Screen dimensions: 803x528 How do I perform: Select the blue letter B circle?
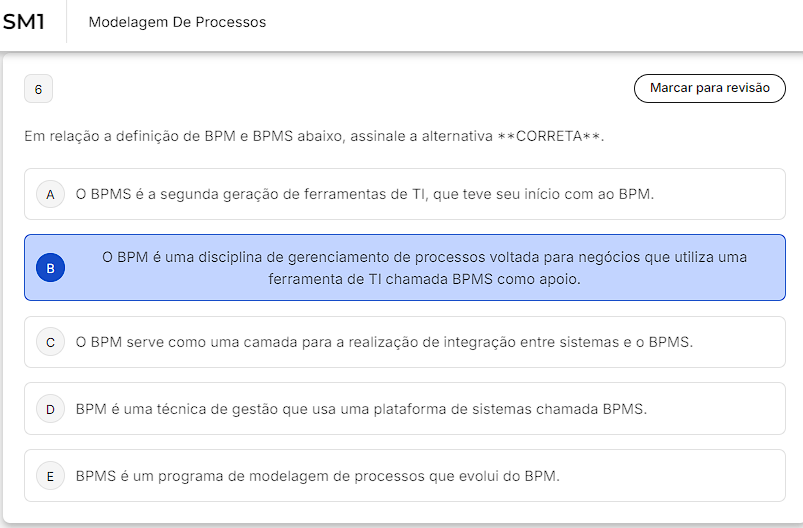(50, 268)
